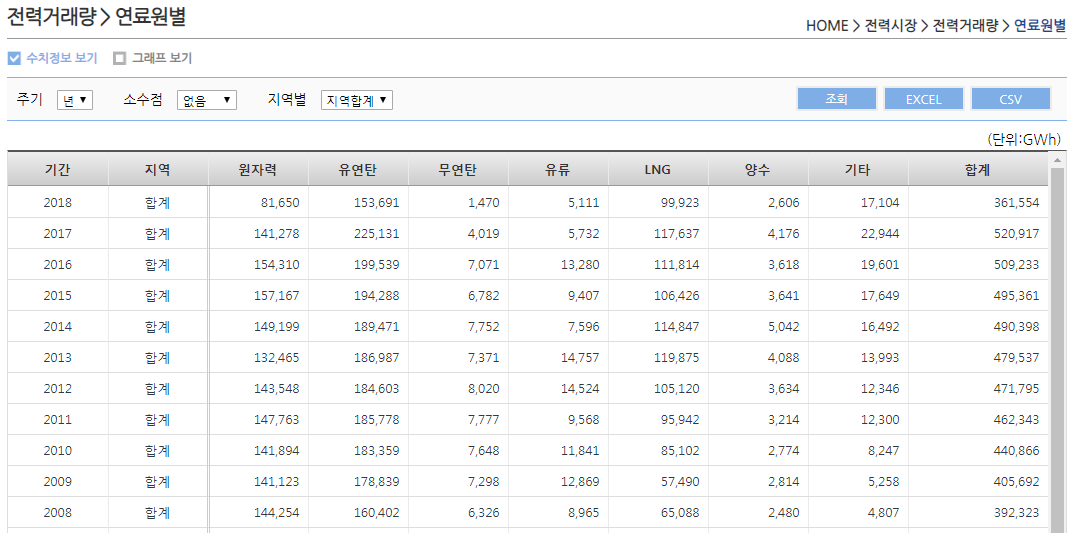Select the 2018 row period cell
1072x533 pixels.
(x=57, y=203)
